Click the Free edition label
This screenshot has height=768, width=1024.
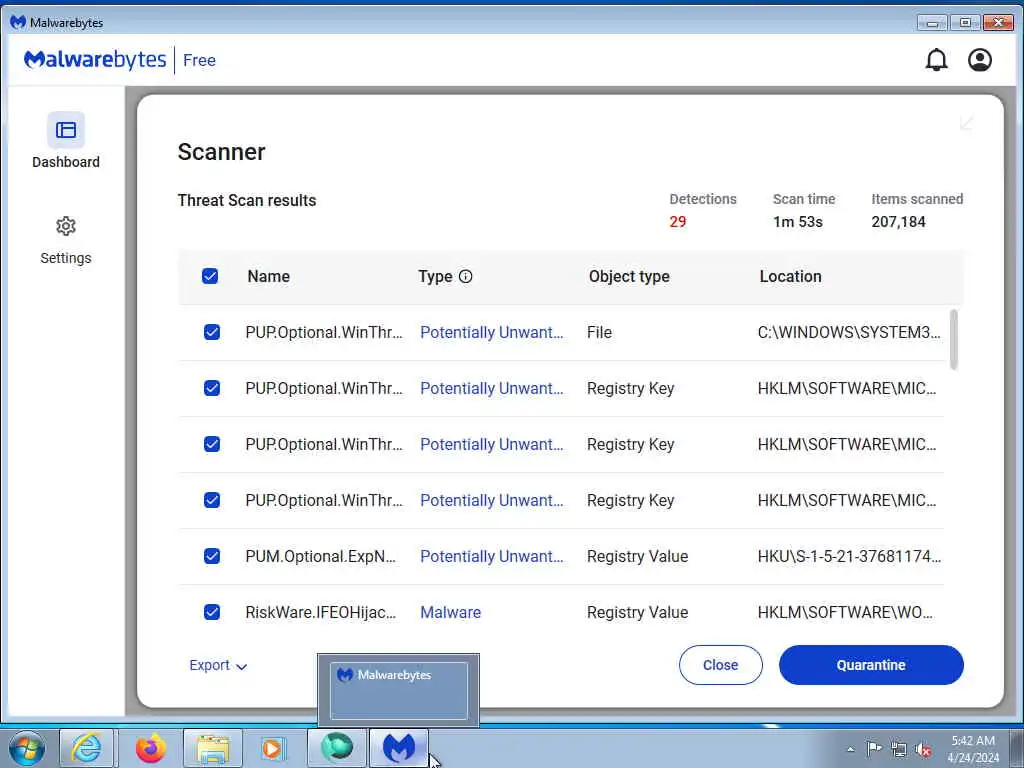point(199,61)
